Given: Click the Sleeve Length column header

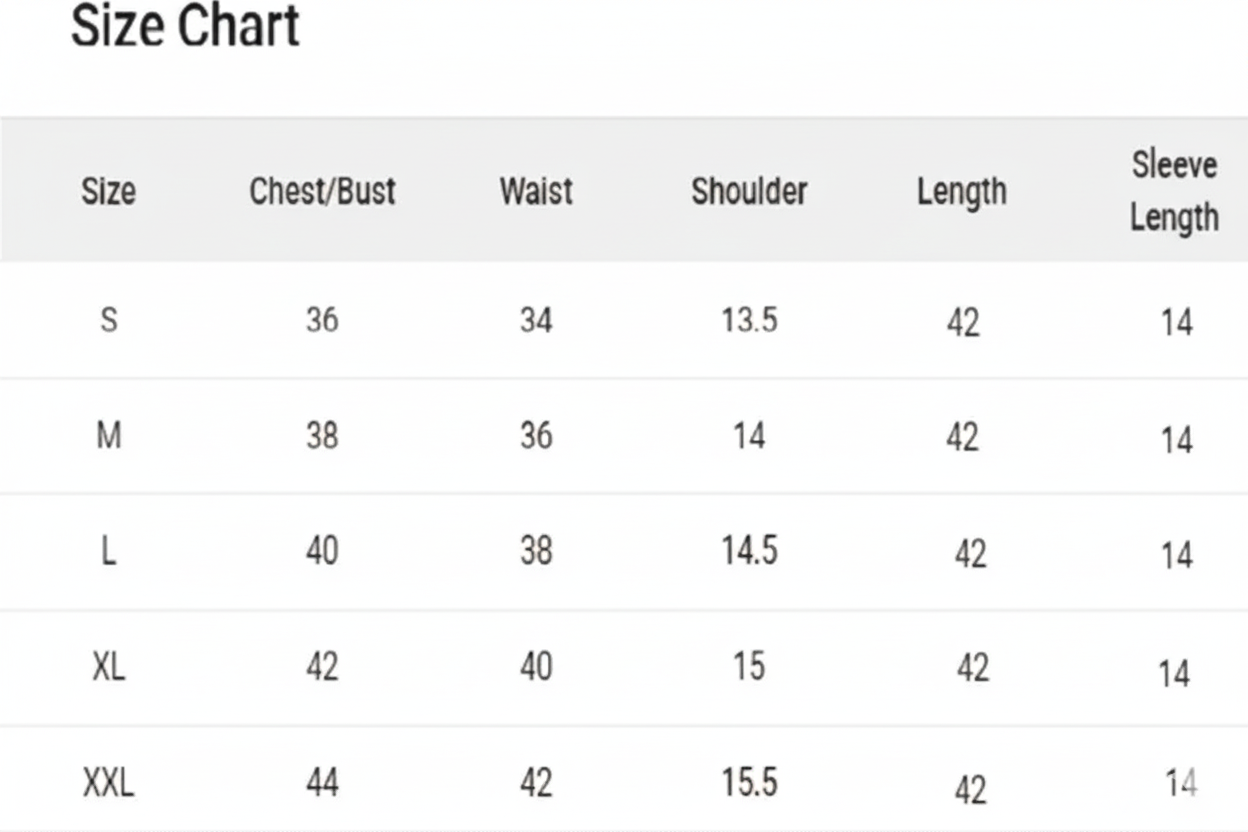Looking at the screenshot, I should (1174, 191).
